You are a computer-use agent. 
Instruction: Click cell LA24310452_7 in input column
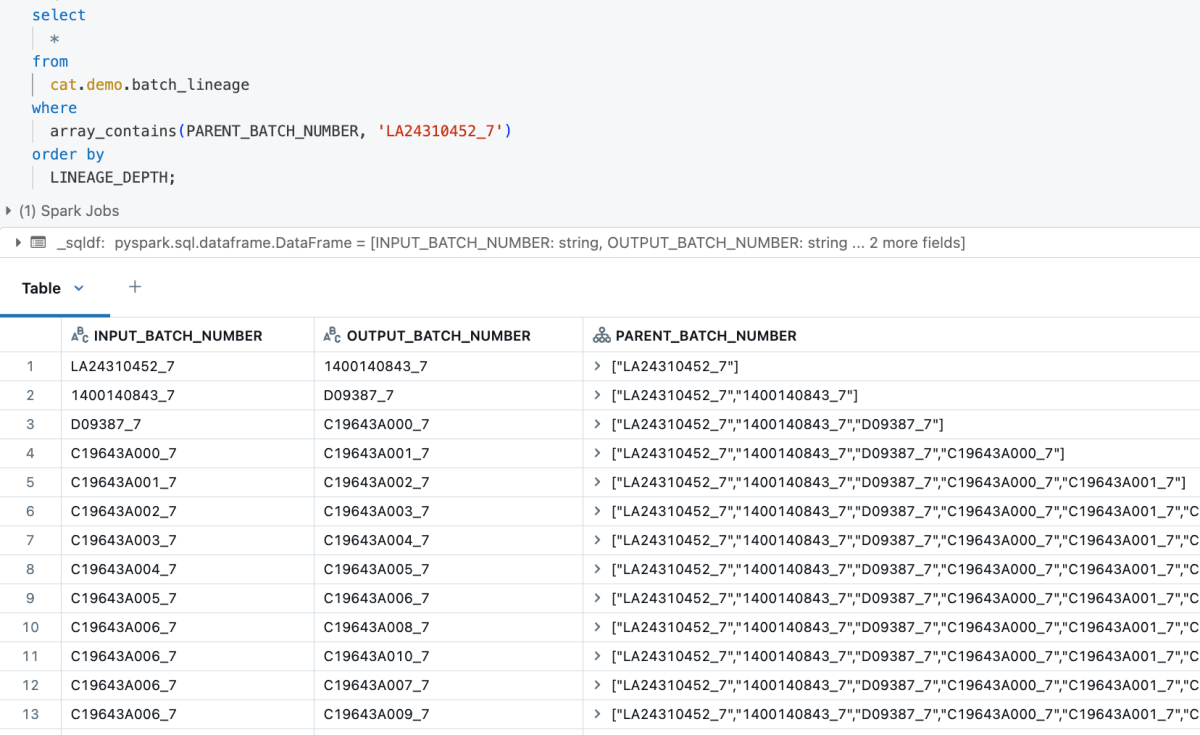[x=123, y=367]
